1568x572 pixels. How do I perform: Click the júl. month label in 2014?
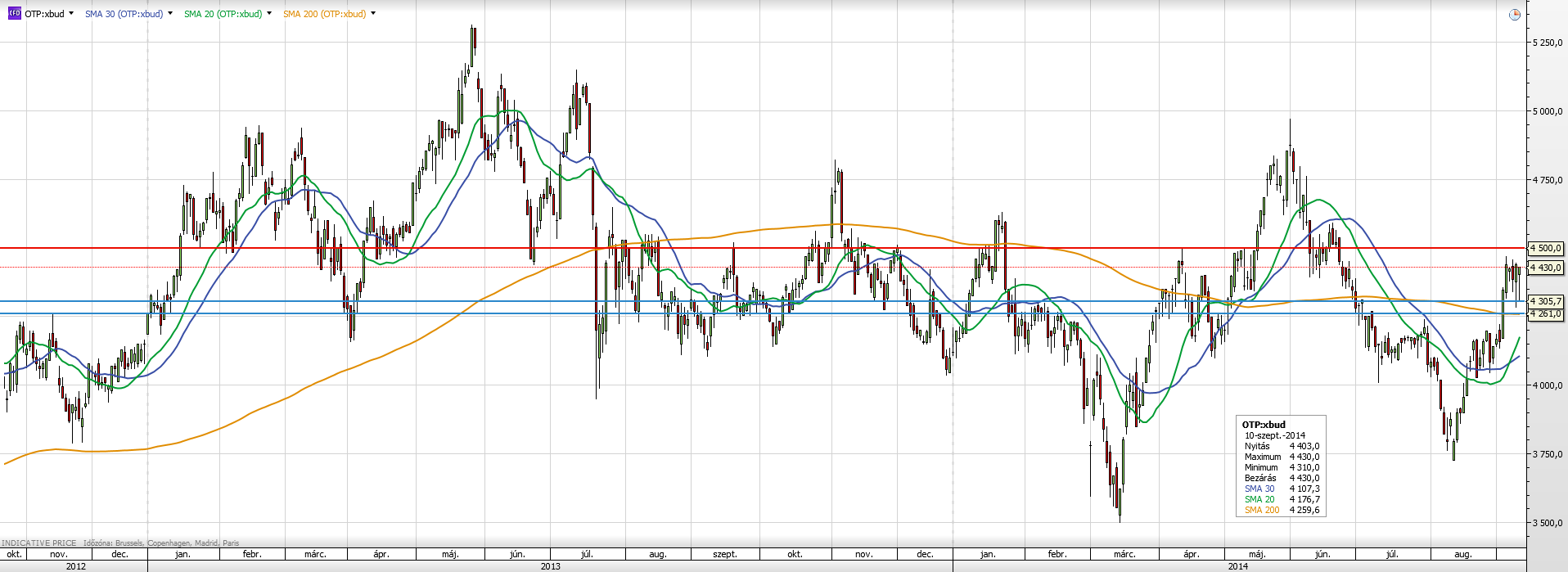click(1392, 554)
